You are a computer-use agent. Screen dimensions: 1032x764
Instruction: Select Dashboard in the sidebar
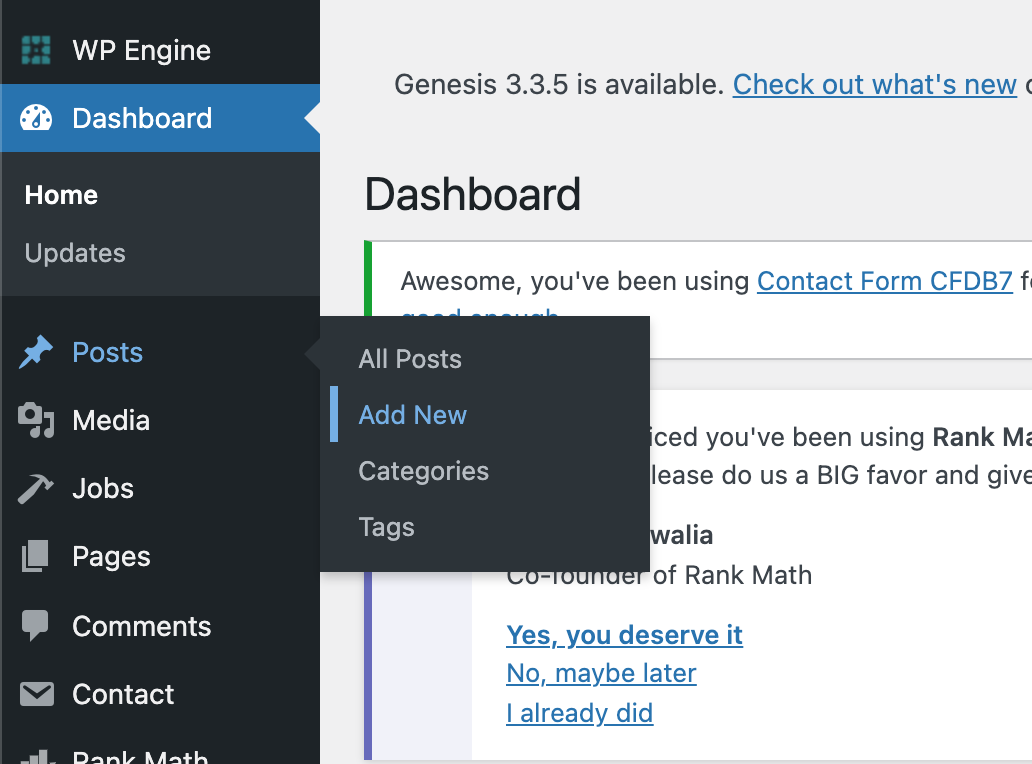pos(161,118)
